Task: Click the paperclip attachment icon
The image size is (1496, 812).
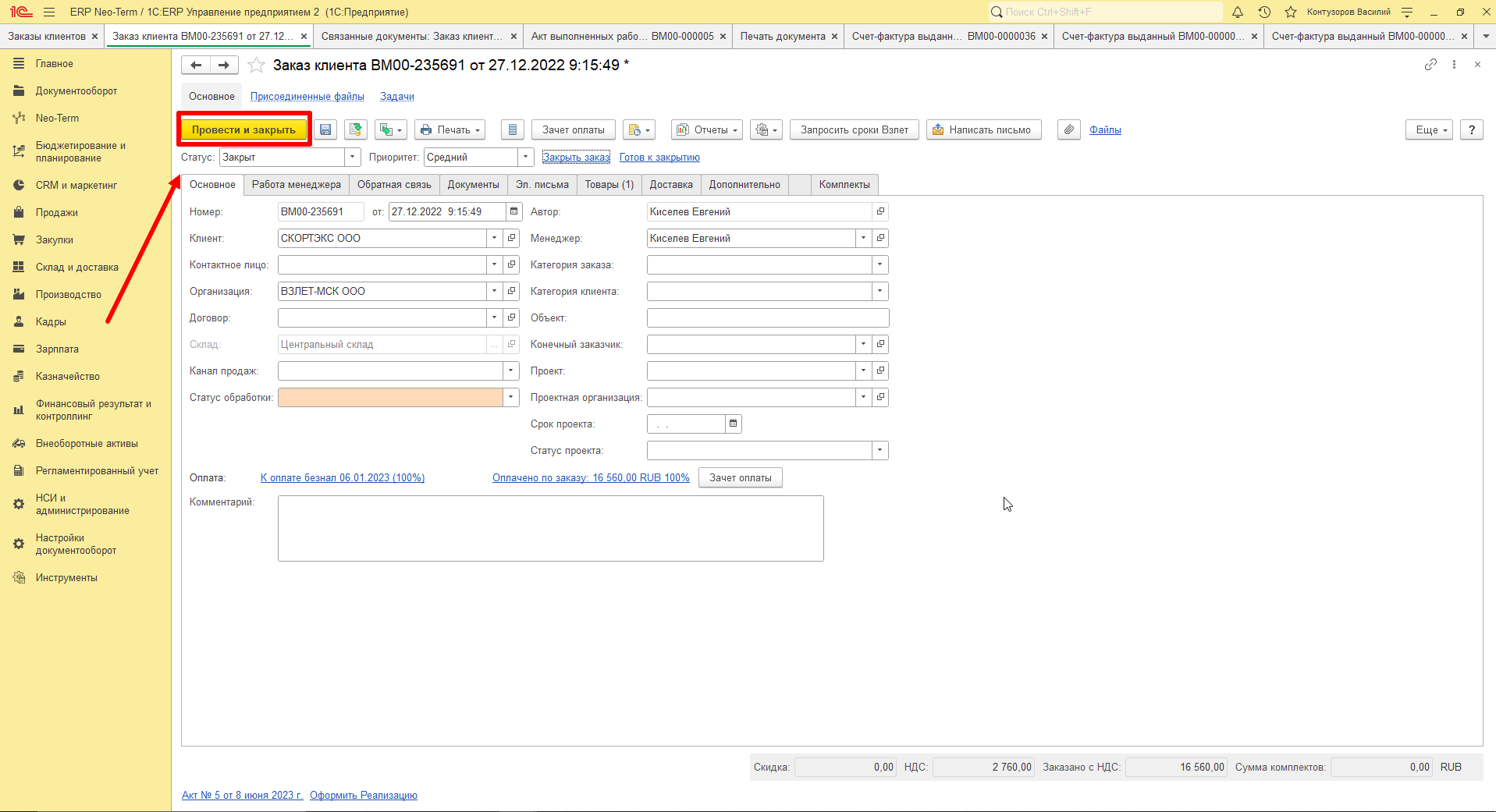Action: coord(1069,130)
